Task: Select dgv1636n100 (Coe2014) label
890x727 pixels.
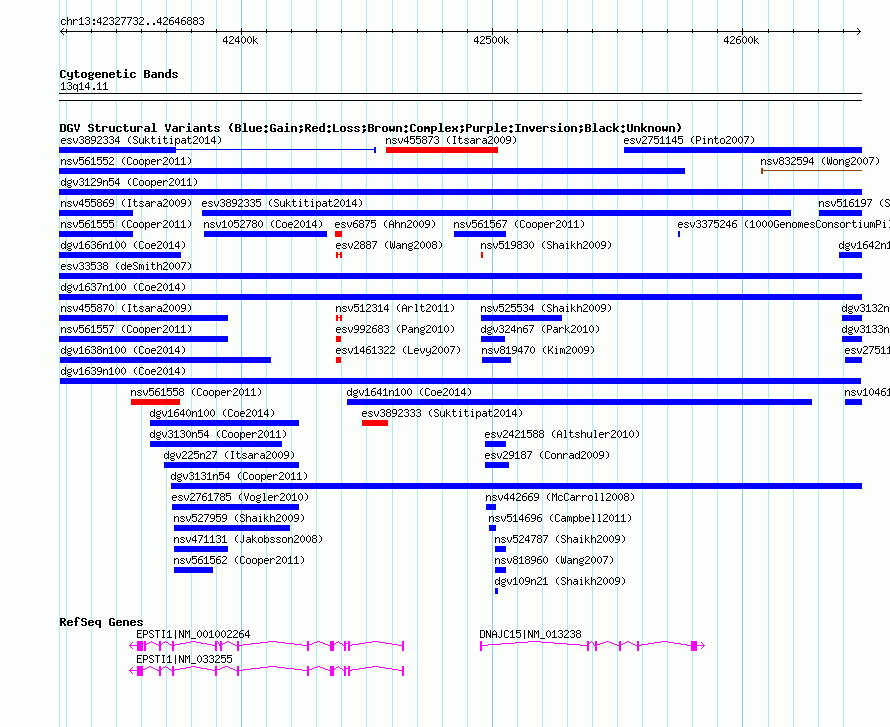Action: point(123,245)
